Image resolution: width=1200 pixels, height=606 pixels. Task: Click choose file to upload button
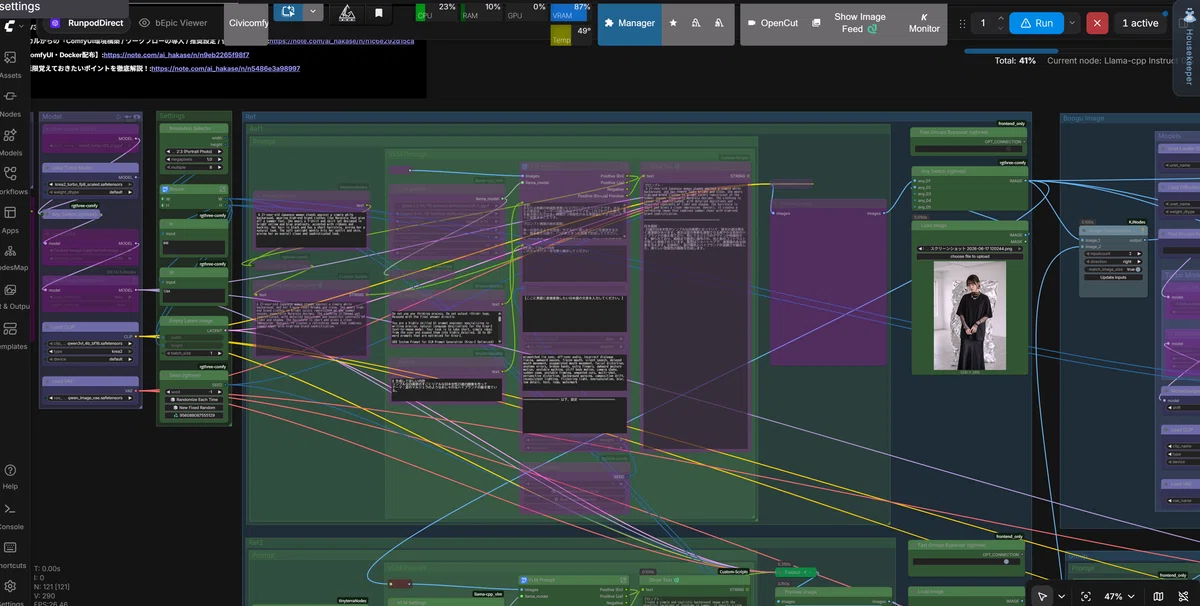(x=969, y=256)
